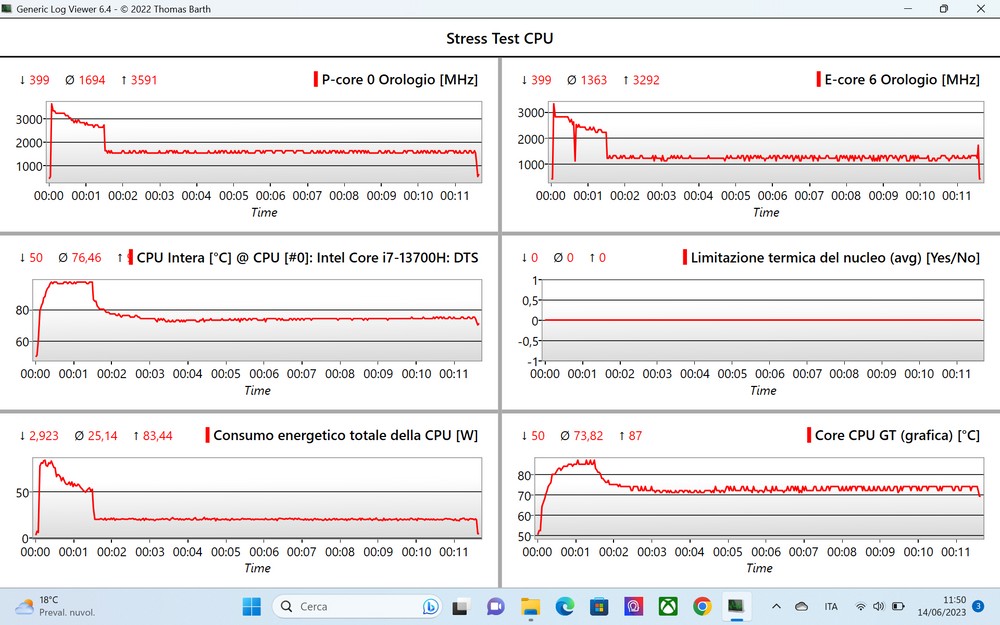This screenshot has width=1000, height=625.
Task: Click the Stress Test CPU title
Action: coord(499,39)
